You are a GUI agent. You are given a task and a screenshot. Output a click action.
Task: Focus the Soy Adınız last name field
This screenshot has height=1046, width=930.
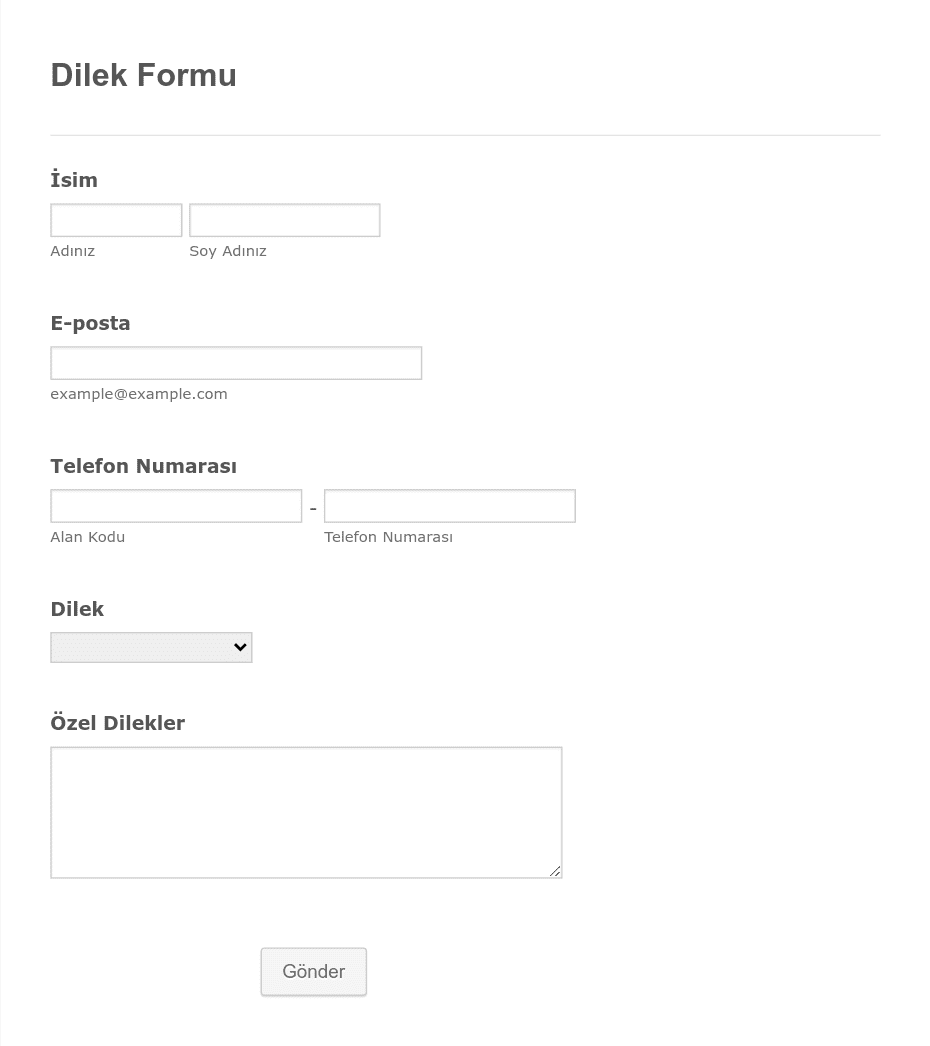click(285, 220)
